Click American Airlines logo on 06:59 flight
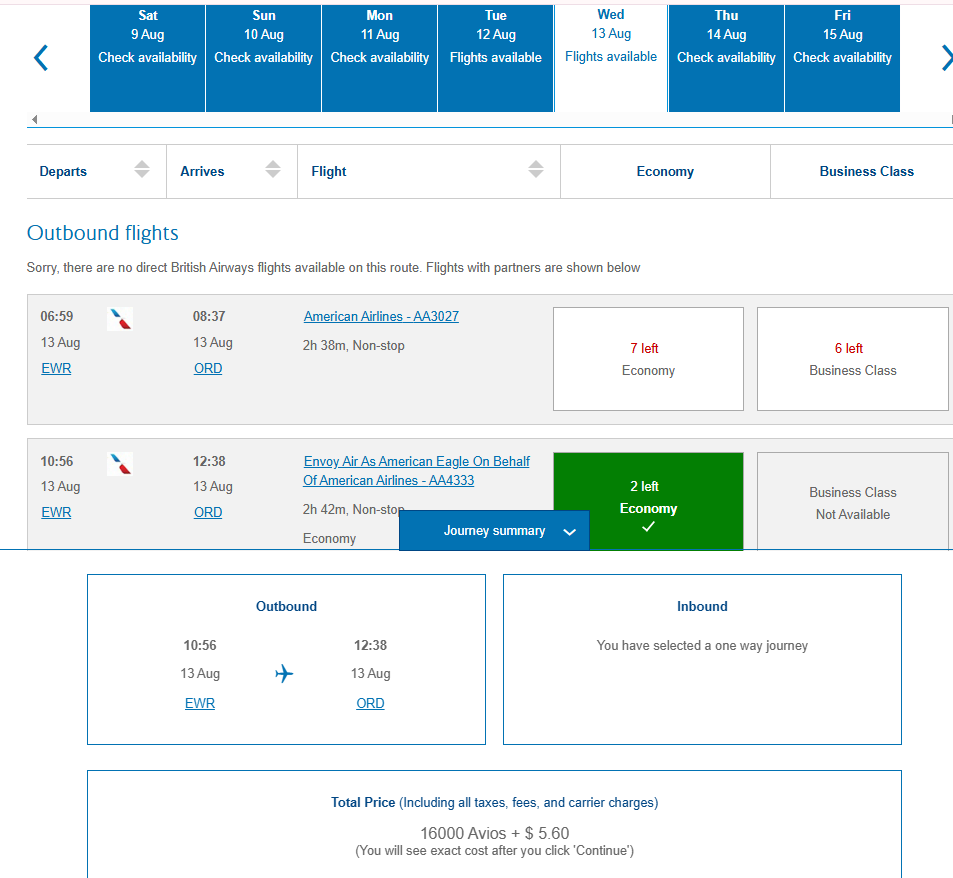This screenshot has width=953, height=878. 120,319
